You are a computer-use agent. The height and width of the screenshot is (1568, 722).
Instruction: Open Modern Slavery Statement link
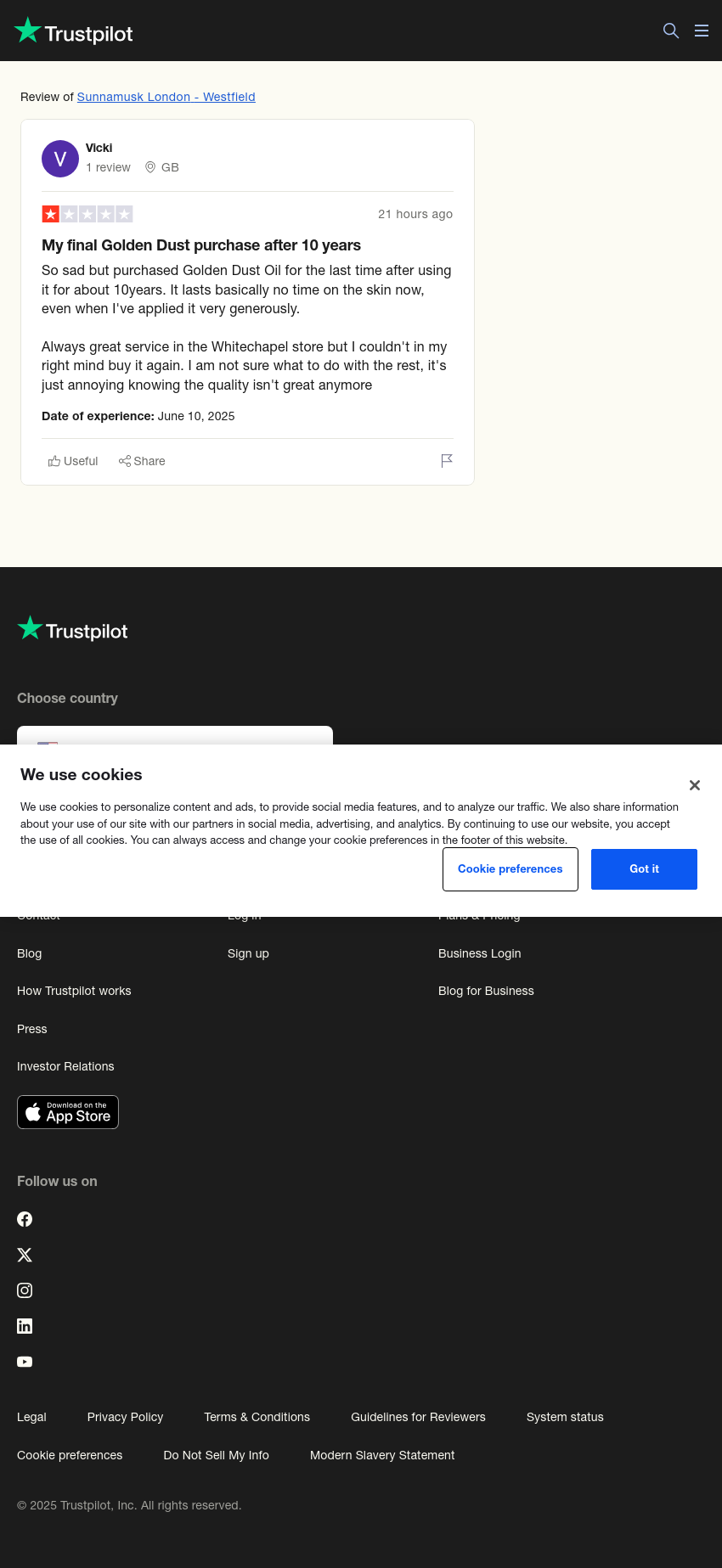click(382, 1455)
